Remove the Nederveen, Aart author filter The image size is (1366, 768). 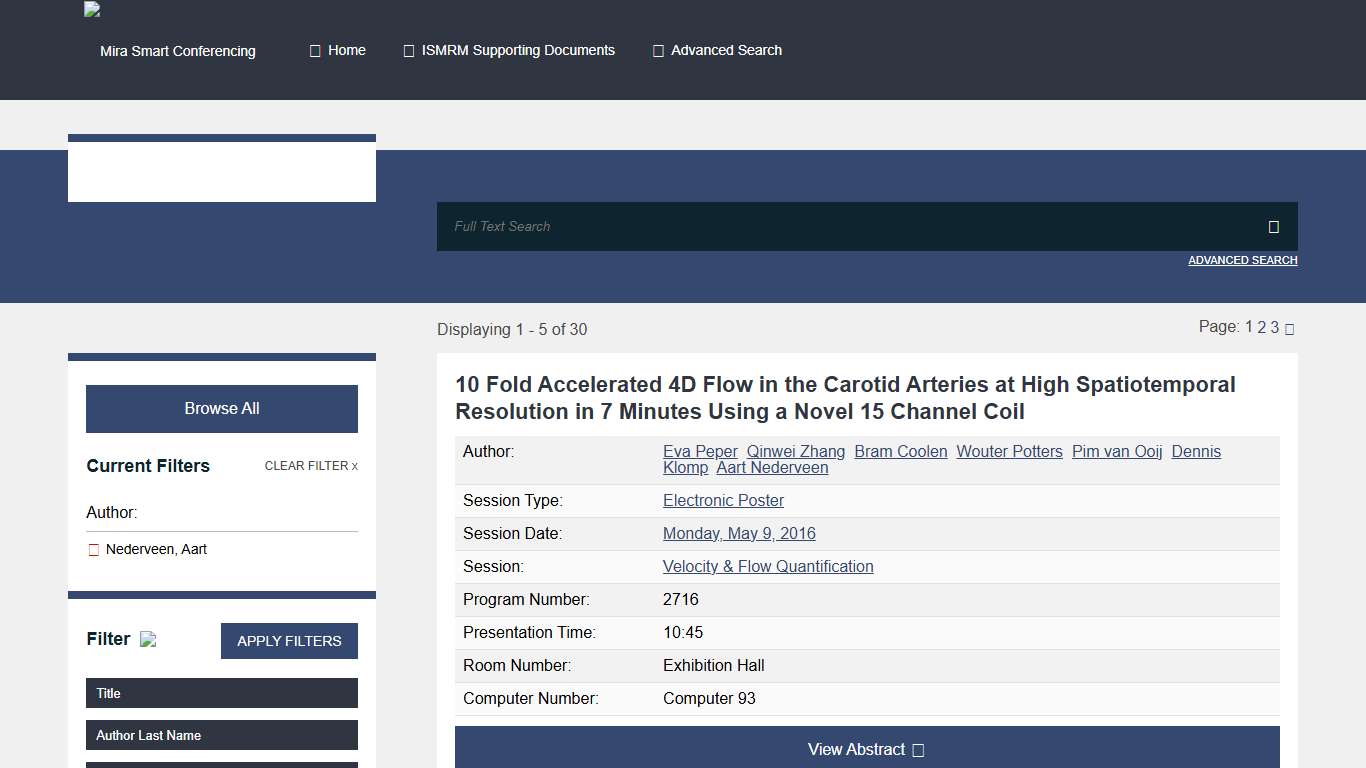[x=94, y=550]
